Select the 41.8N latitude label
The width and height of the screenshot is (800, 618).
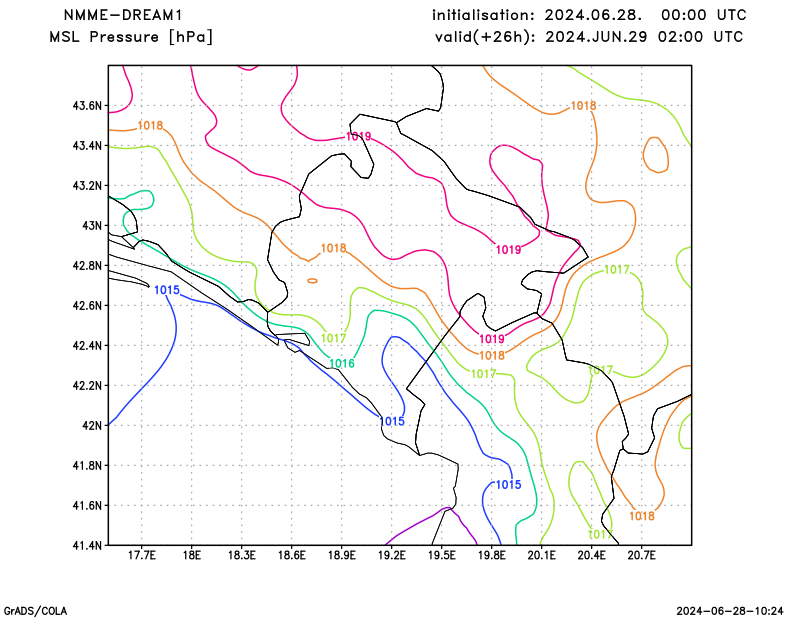(x=87, y=466)
